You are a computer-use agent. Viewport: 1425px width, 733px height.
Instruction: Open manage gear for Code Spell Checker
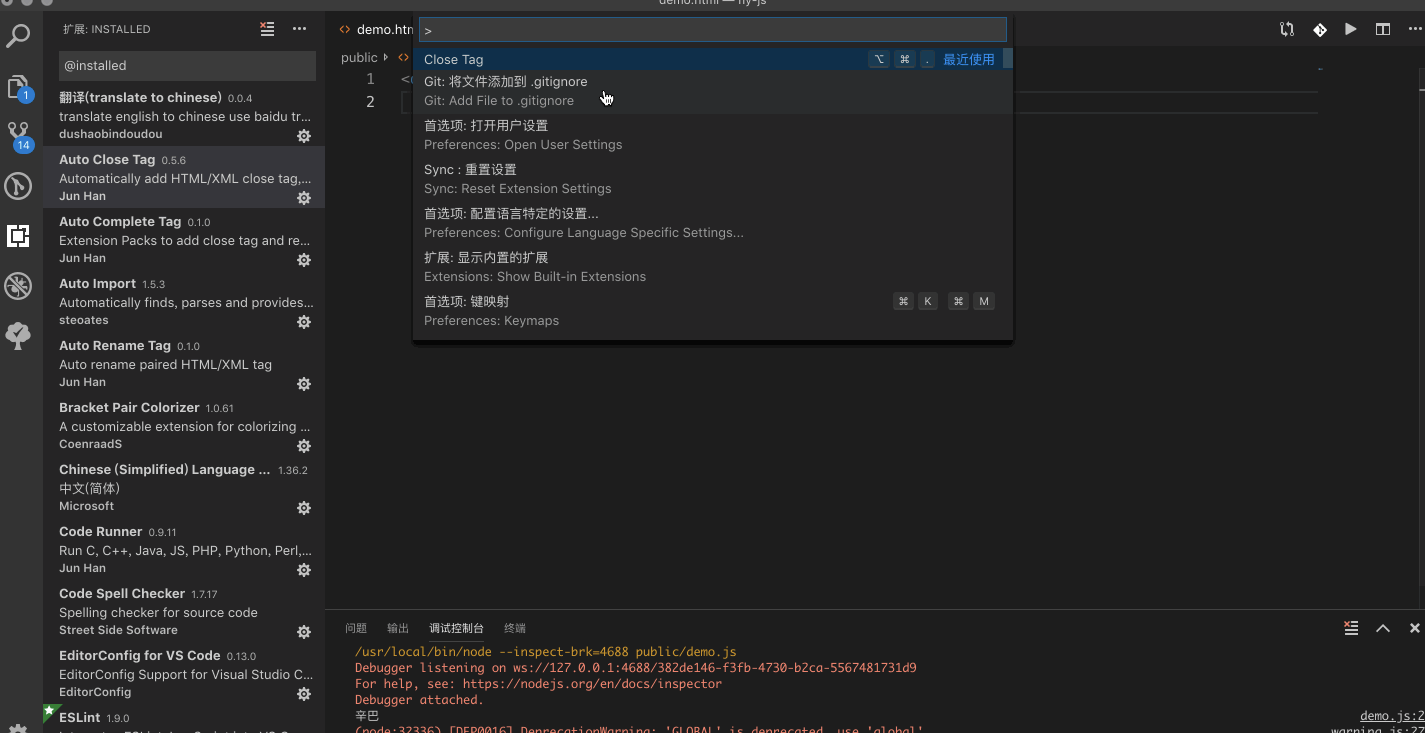[x=304, y=632]
